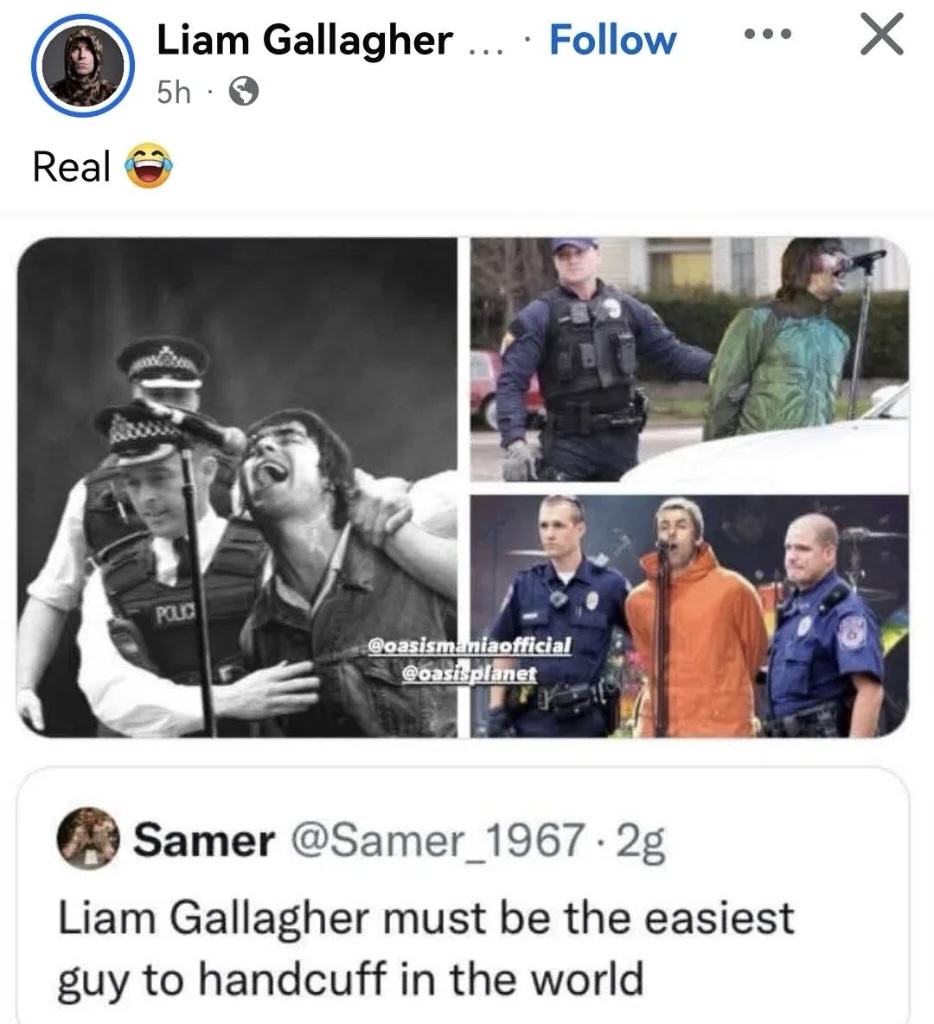Open the three-dot post options menu
Viewport: 934px width, 1024px height.
pyautogui.click(x=768, y=33)
